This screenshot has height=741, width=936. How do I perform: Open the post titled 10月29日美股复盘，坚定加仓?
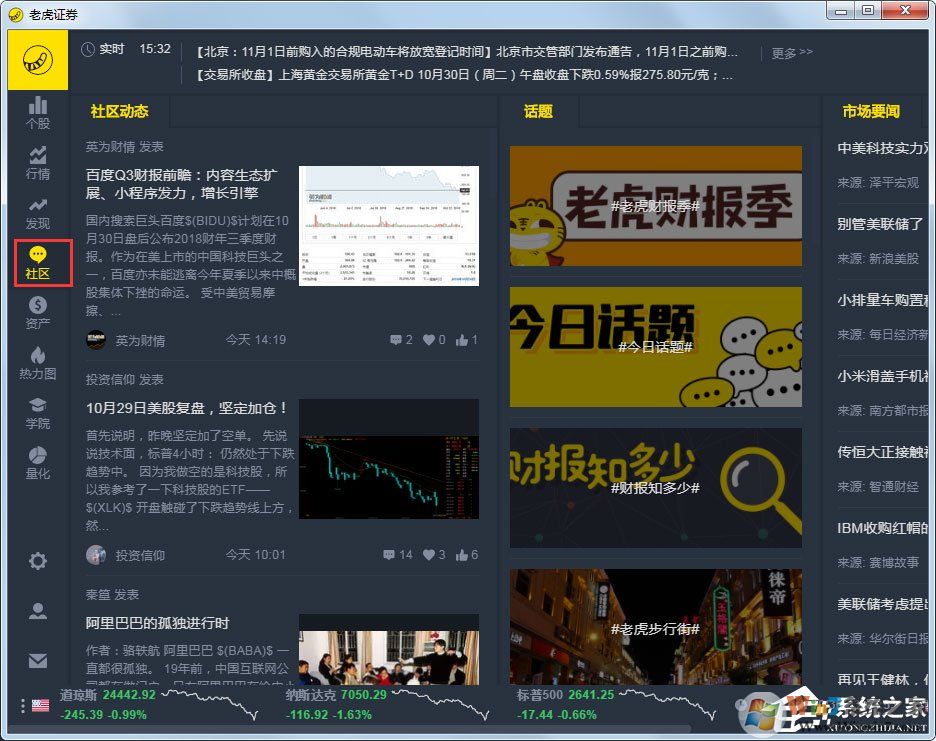(x=186, y=408)
